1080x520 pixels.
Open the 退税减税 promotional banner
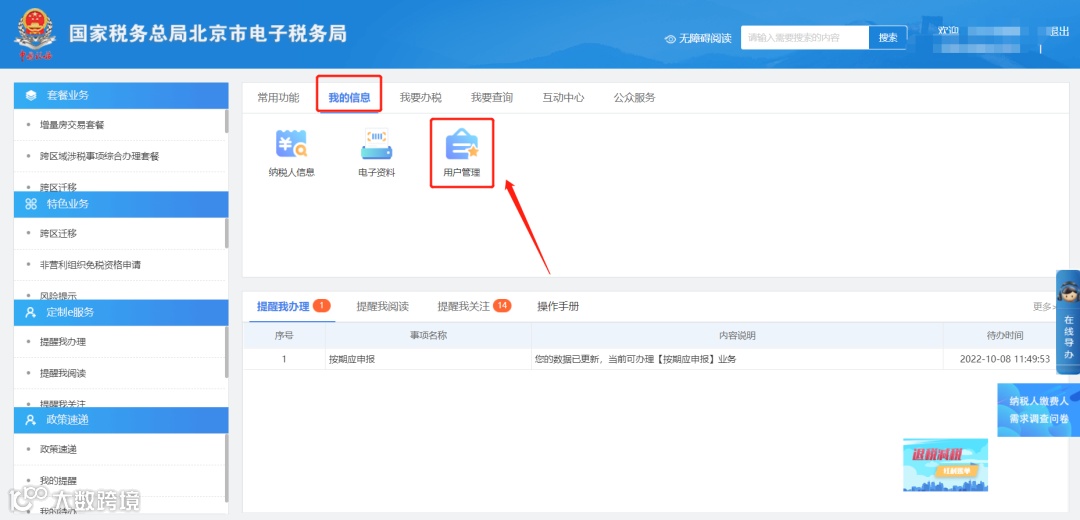click(x=945, y=465)
